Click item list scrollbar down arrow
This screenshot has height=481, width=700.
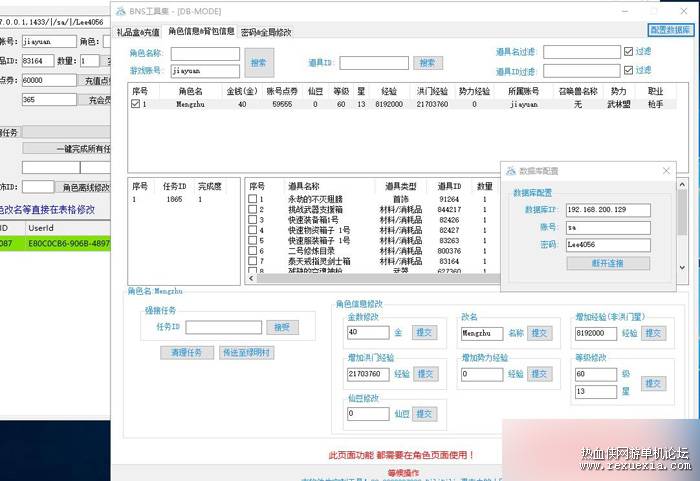(682, 268)
